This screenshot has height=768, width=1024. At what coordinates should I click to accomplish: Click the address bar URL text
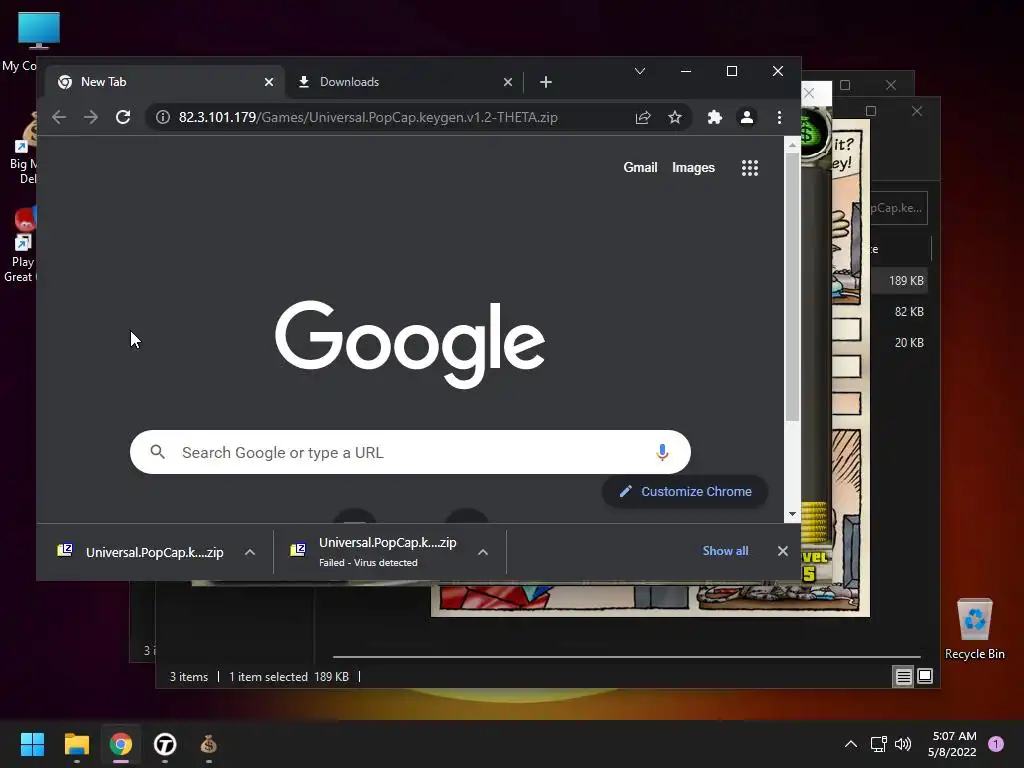click(x=368, y=117)
